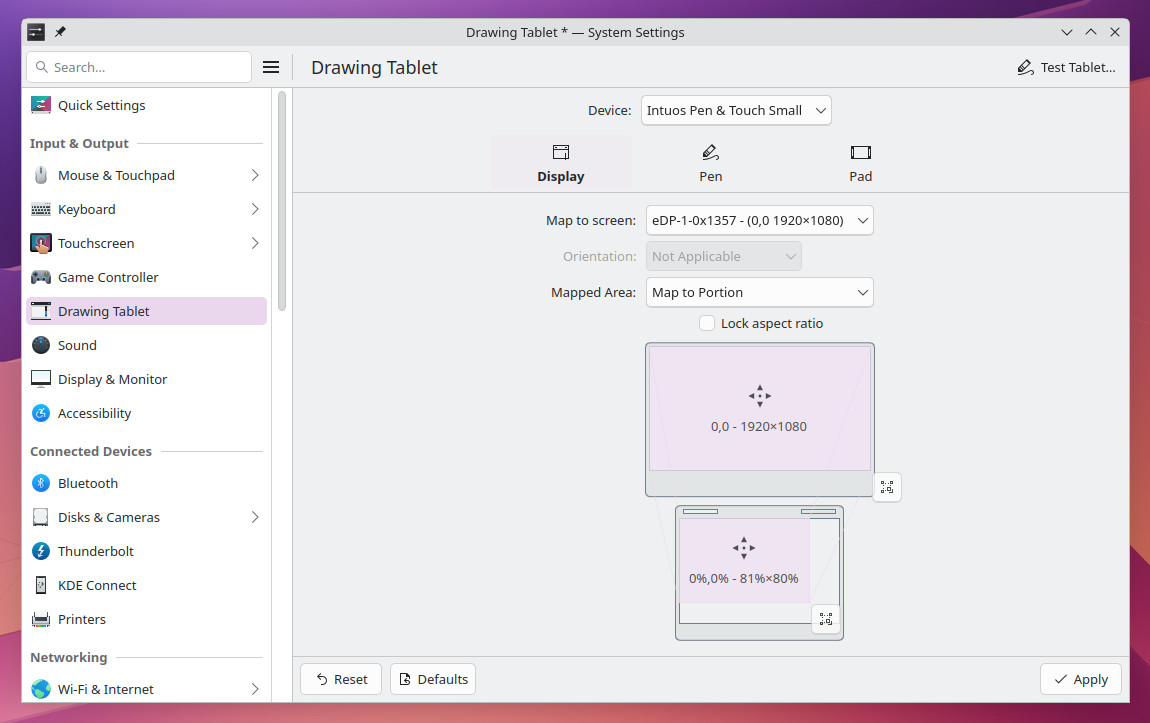The height and width of the screenshot is (723, 1150).
Task: Open Accessibility settings page
Action: [x=146, y=414]
